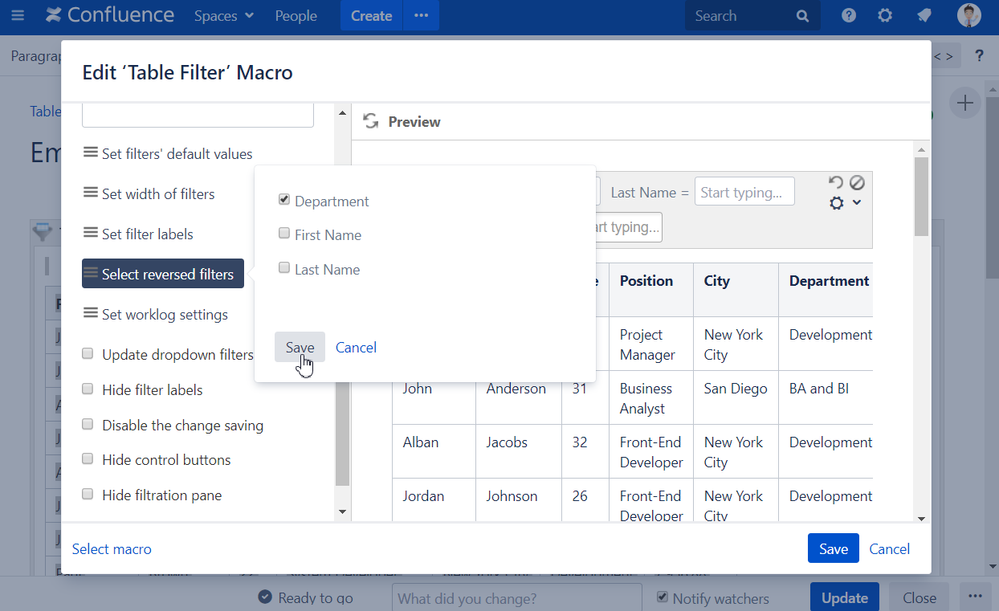This screenshot has width=999, height=611.
Task: Click the editor help question mark
Action: tap(979, 56)
